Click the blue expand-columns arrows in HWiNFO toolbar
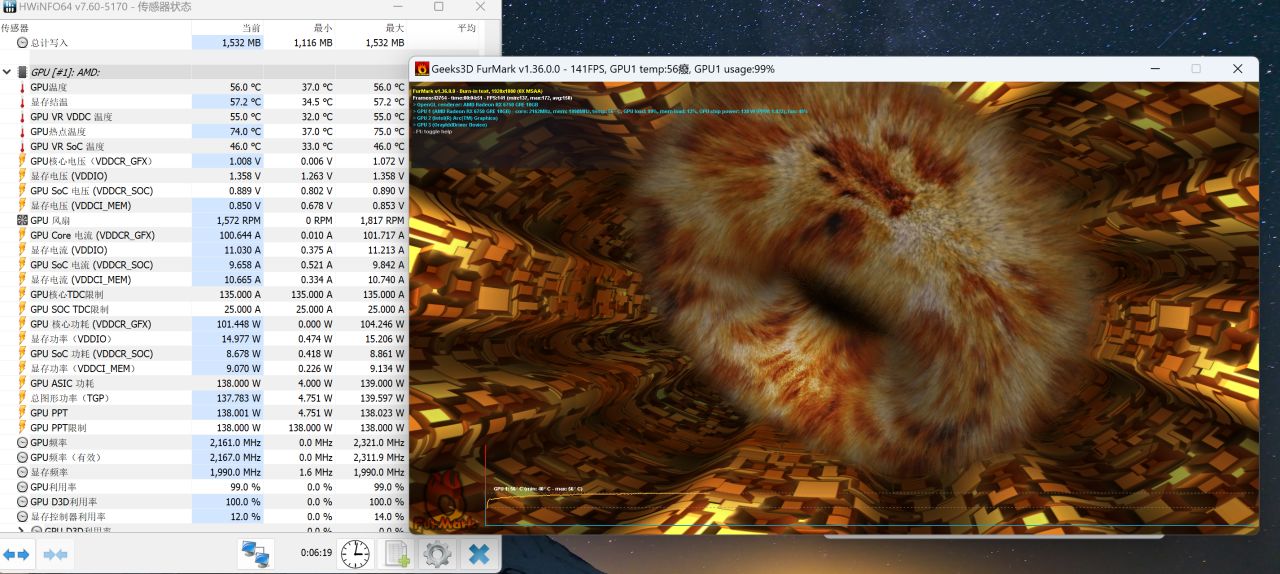This screenshot has height=574, width=1280. (x=17, y=554)
